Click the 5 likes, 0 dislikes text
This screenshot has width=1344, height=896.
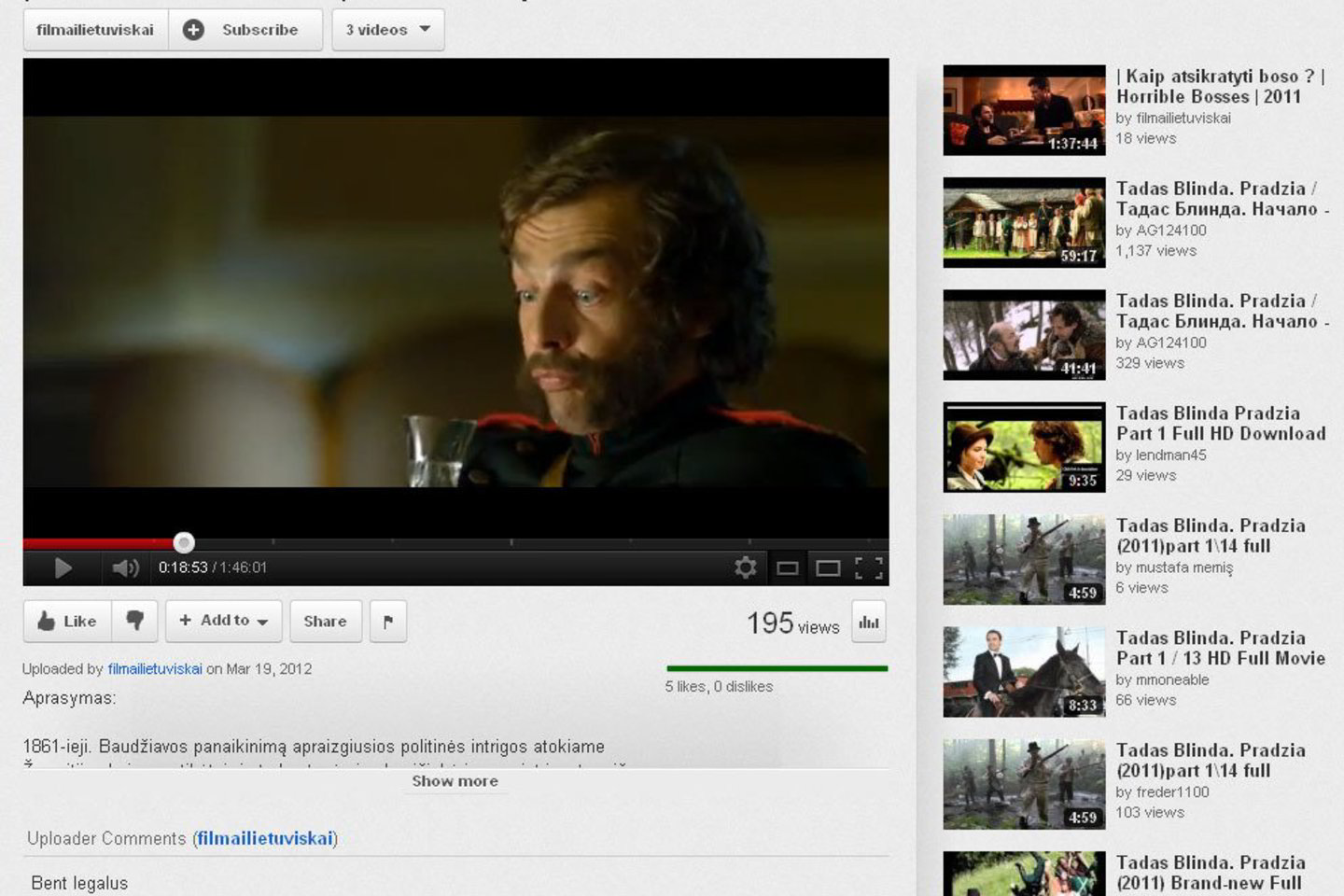[x=719, y=686]
